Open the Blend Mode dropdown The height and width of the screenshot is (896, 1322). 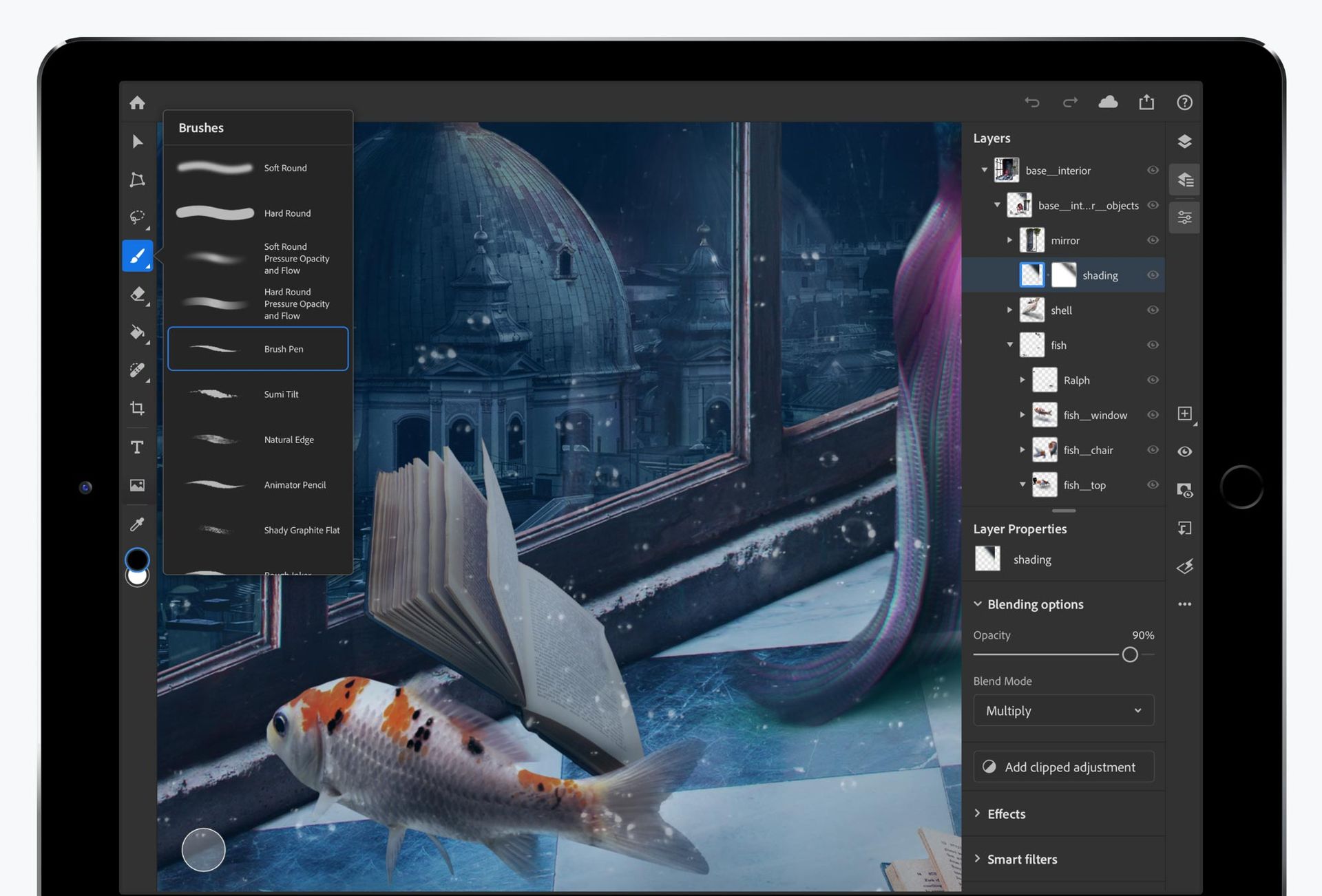coord(1063,710)
